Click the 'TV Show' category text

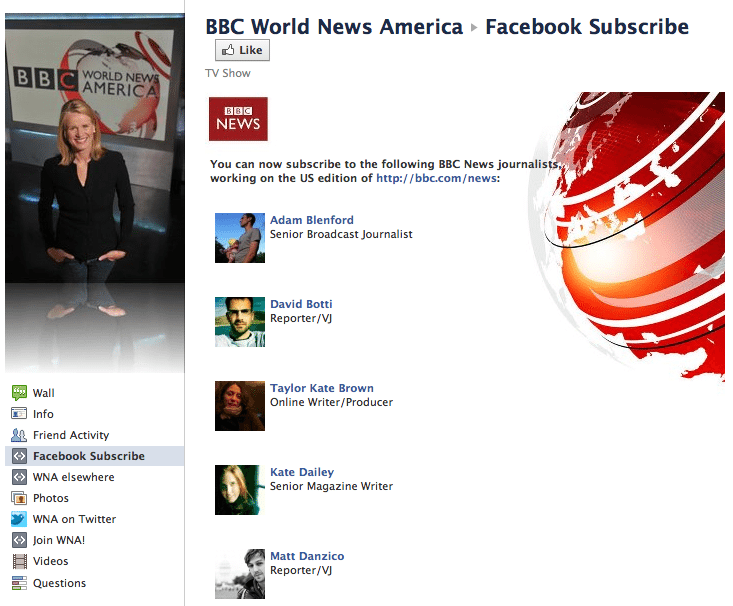(228, 73)
